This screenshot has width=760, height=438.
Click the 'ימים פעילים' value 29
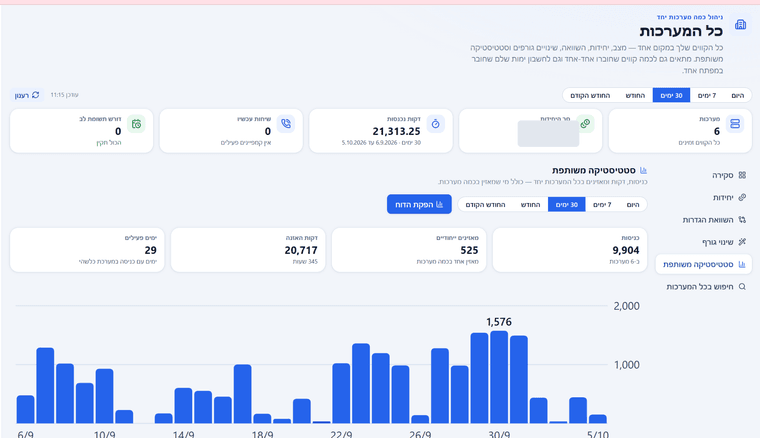[150, 250]
